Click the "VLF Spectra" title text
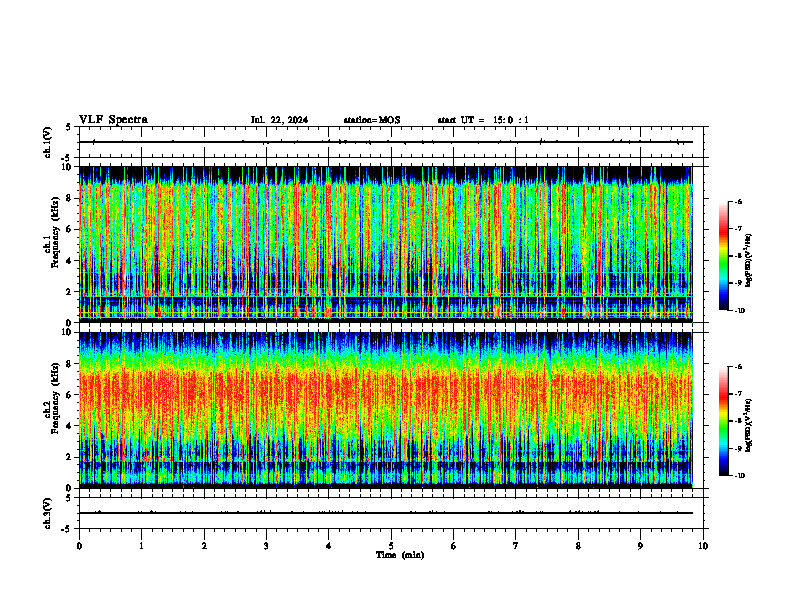 [113, 120]
